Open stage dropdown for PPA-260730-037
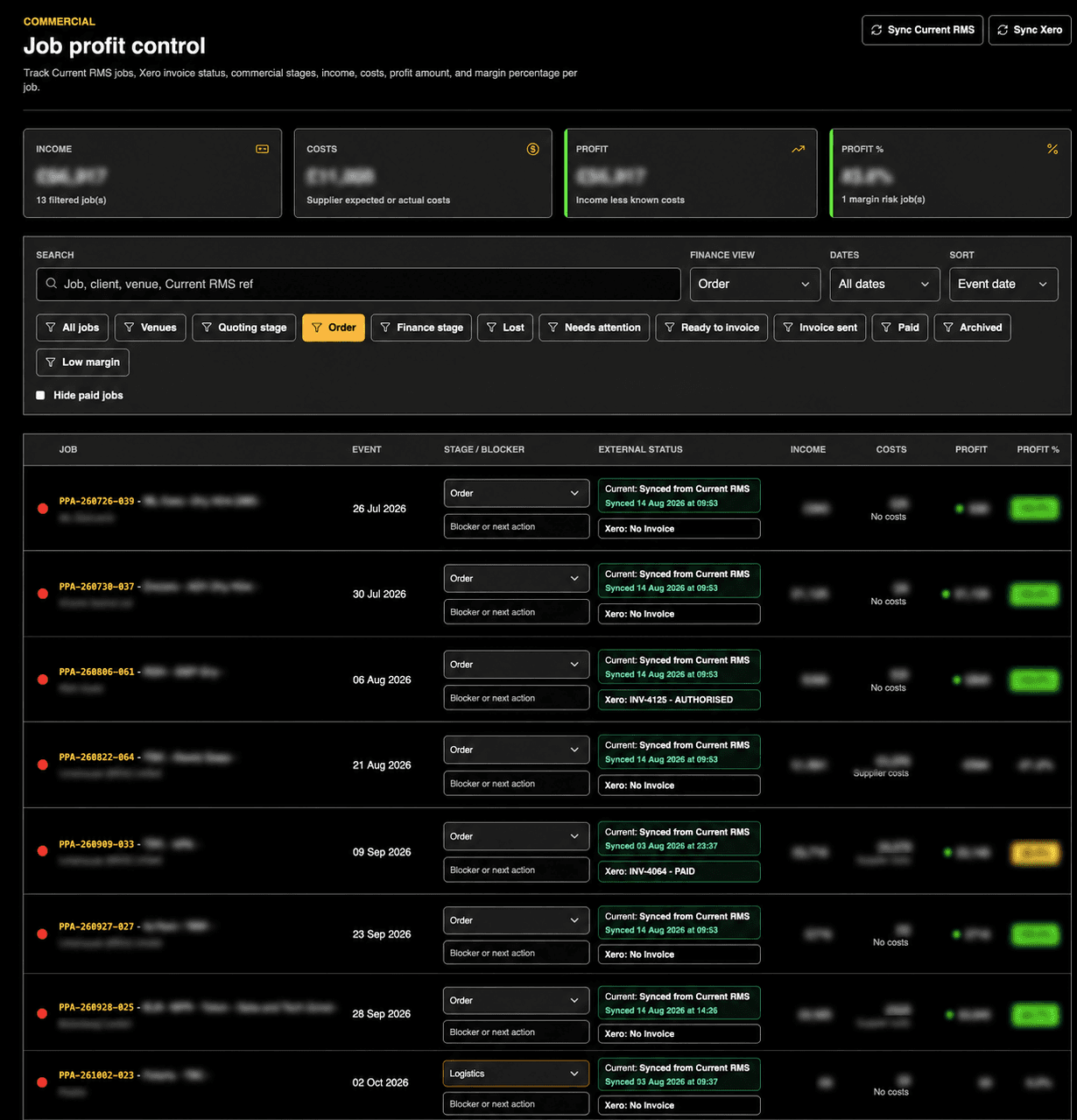The height and width of the screenshot is (1120, 1077). tap(517, 579)
